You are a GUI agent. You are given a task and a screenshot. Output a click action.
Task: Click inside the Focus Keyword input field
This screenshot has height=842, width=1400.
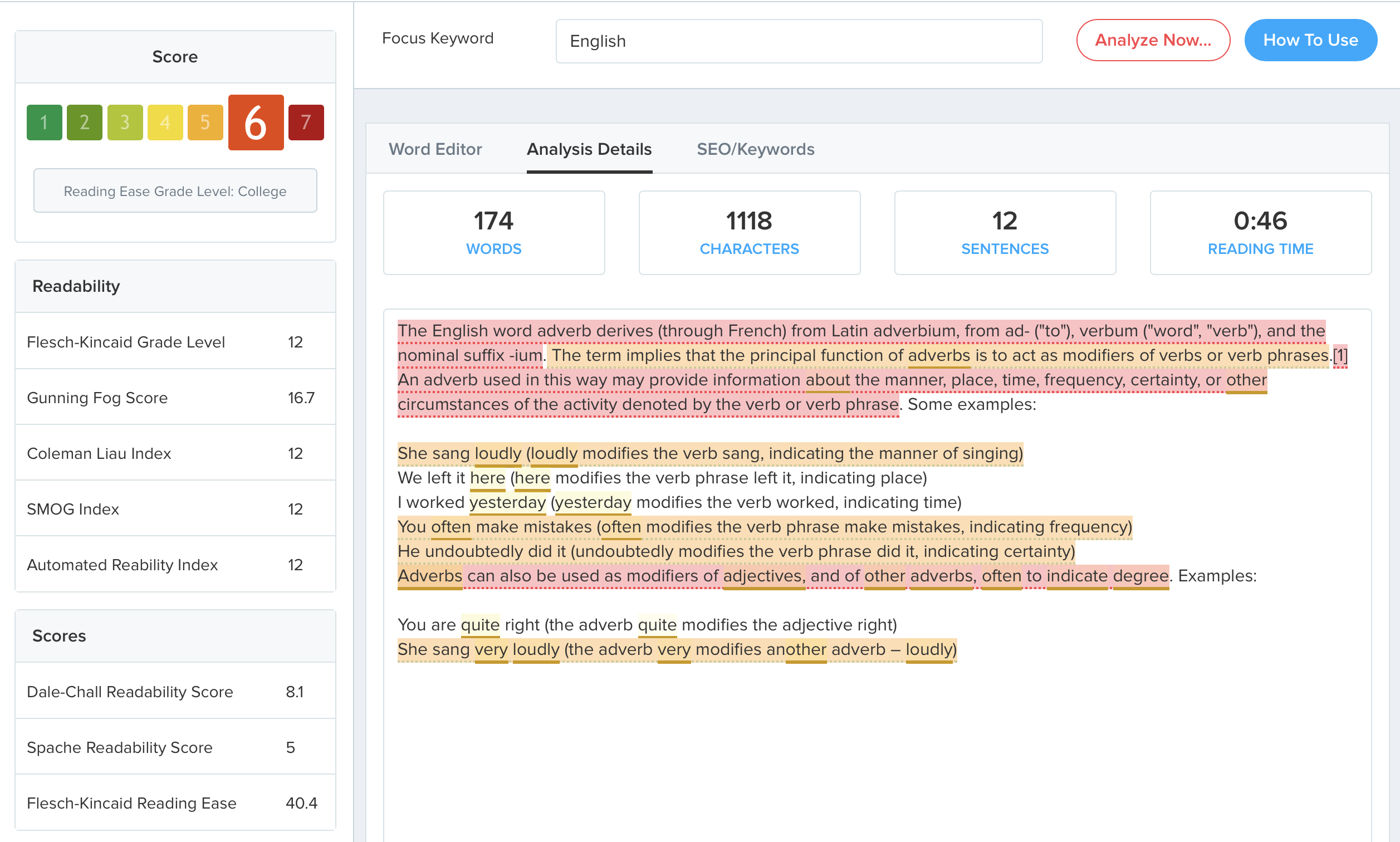(x=799, y=41)
